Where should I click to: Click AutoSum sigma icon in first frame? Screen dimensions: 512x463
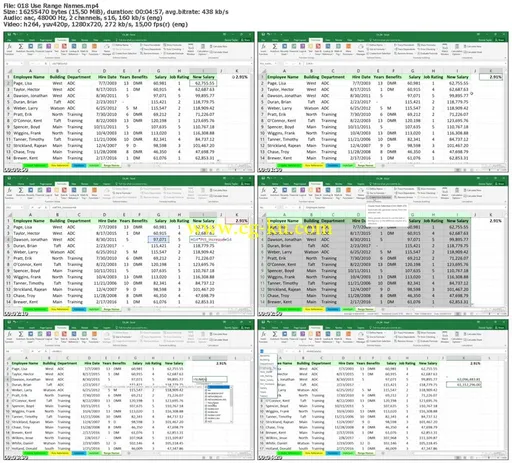pos(20,48)
